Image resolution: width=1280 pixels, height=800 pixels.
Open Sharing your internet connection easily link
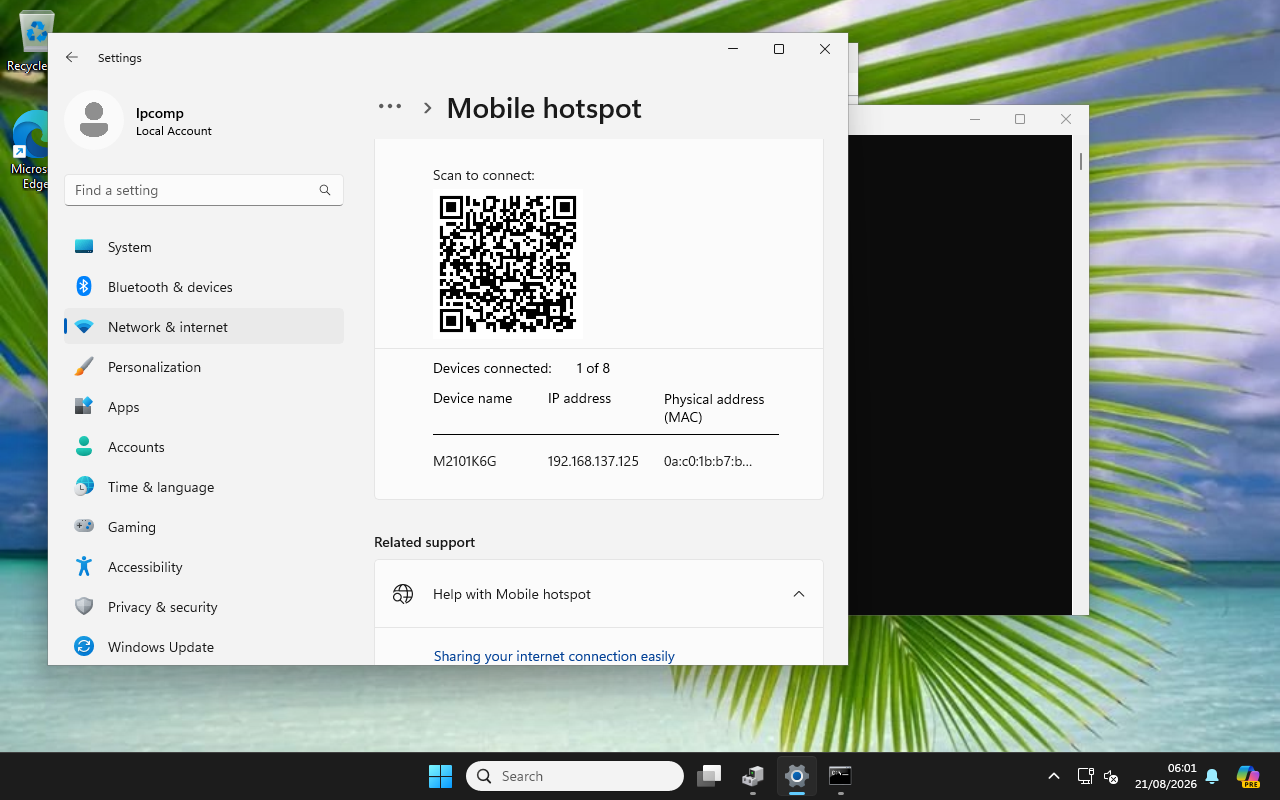coord(554,656)
